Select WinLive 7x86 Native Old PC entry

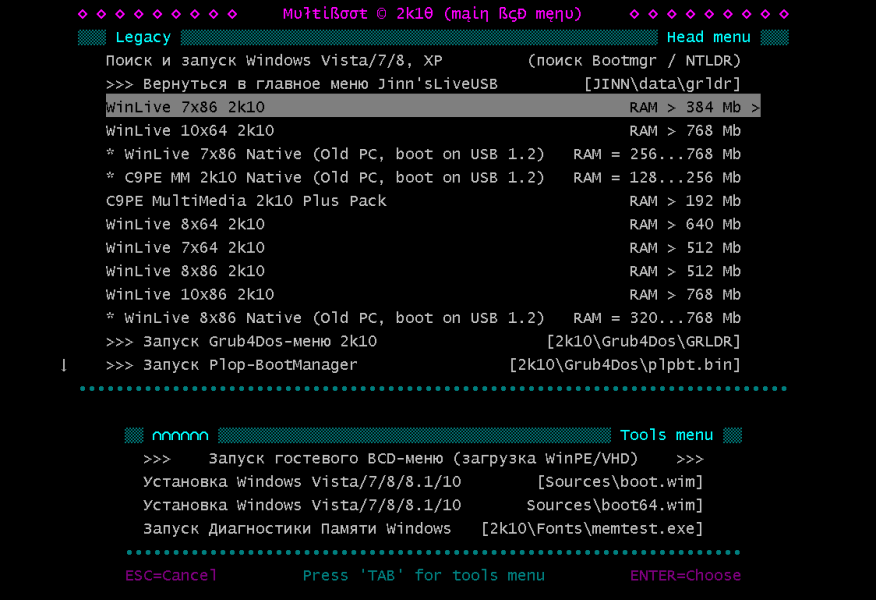(x=325, y=154)
